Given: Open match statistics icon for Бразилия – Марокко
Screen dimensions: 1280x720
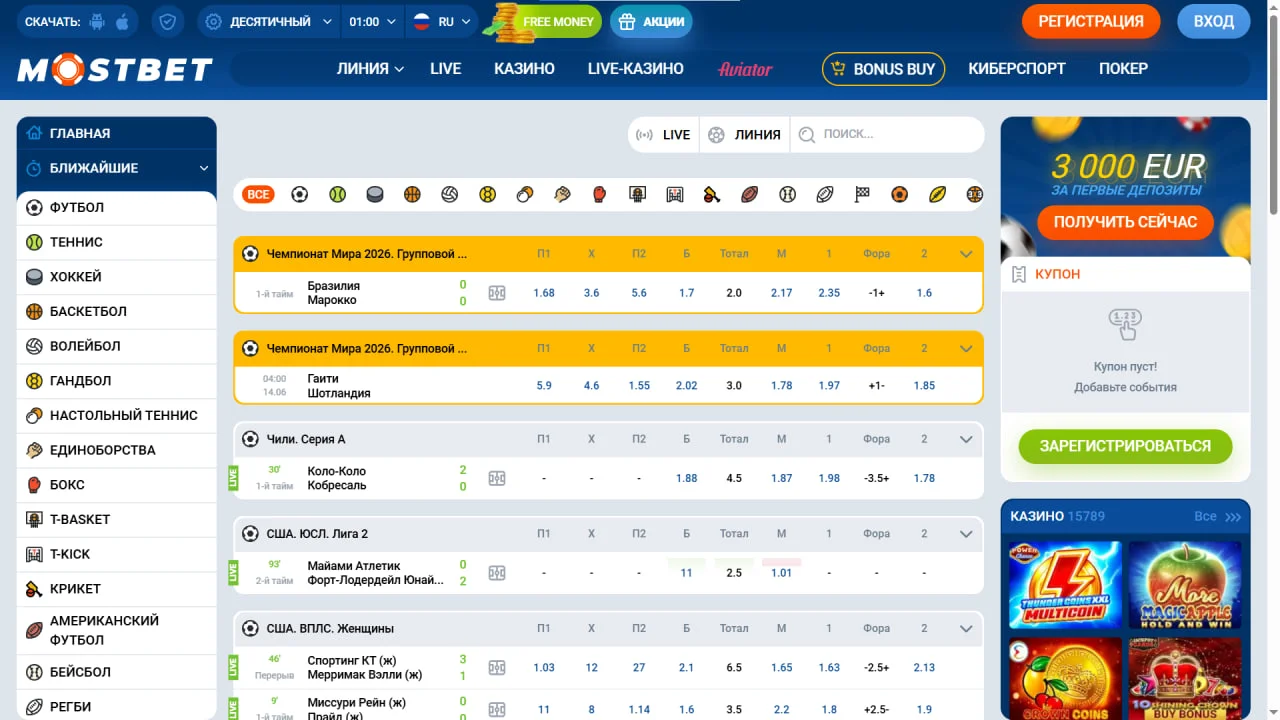Looking at the screenshot, I should tap(497, 293).
